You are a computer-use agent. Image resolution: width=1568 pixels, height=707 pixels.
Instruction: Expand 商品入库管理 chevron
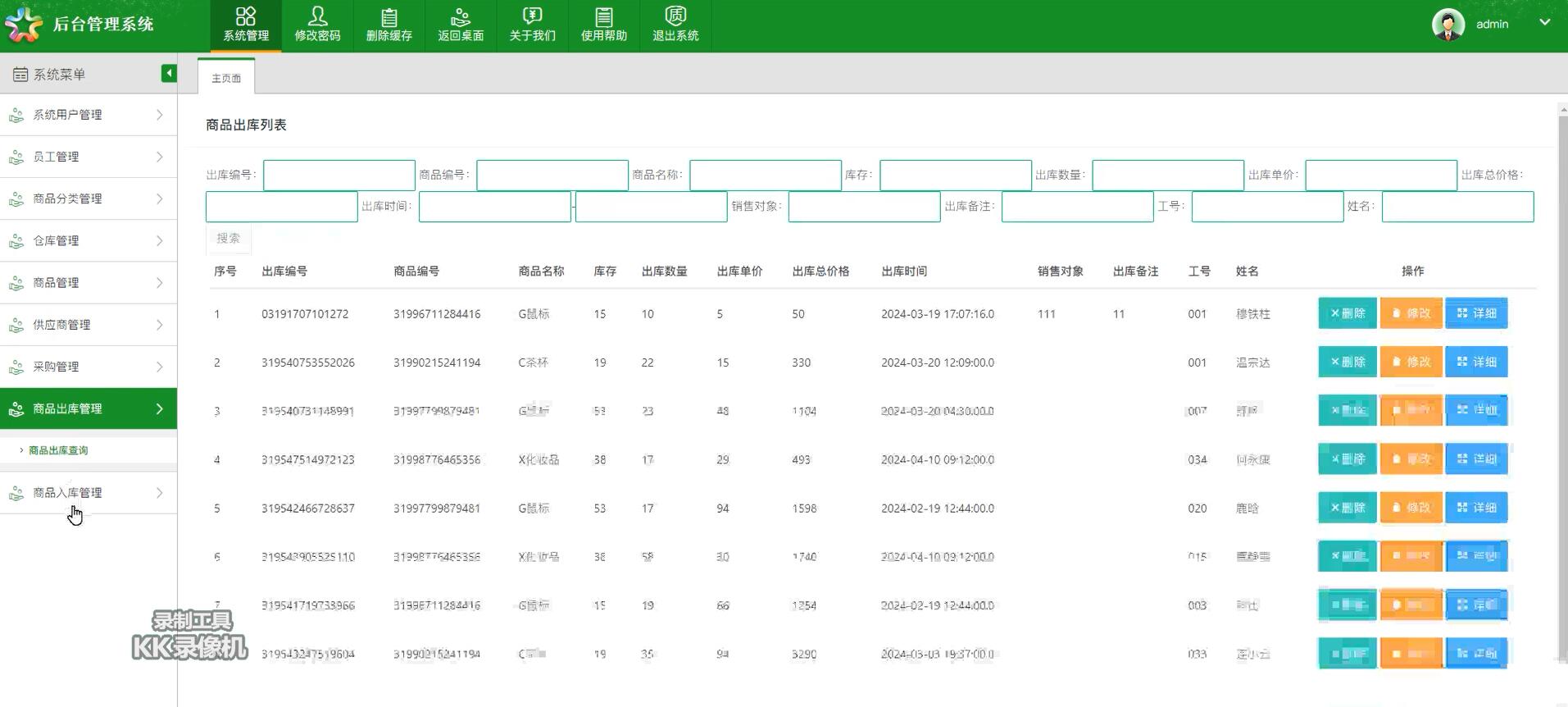tap(160, 493)
